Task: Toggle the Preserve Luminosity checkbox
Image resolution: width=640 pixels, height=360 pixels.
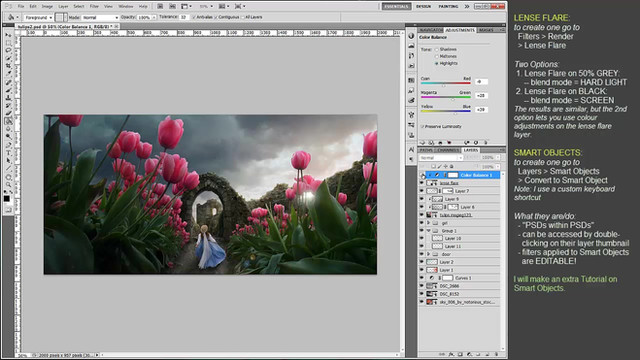Action: tap(422, 127)
